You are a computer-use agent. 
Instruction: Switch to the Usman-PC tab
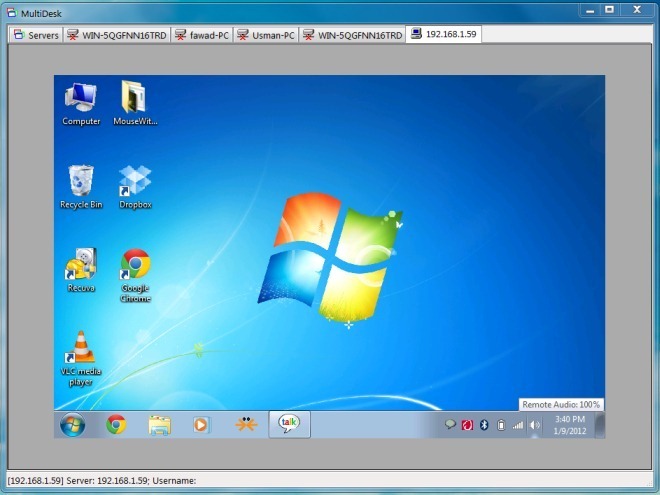click(x=266, y=35)
